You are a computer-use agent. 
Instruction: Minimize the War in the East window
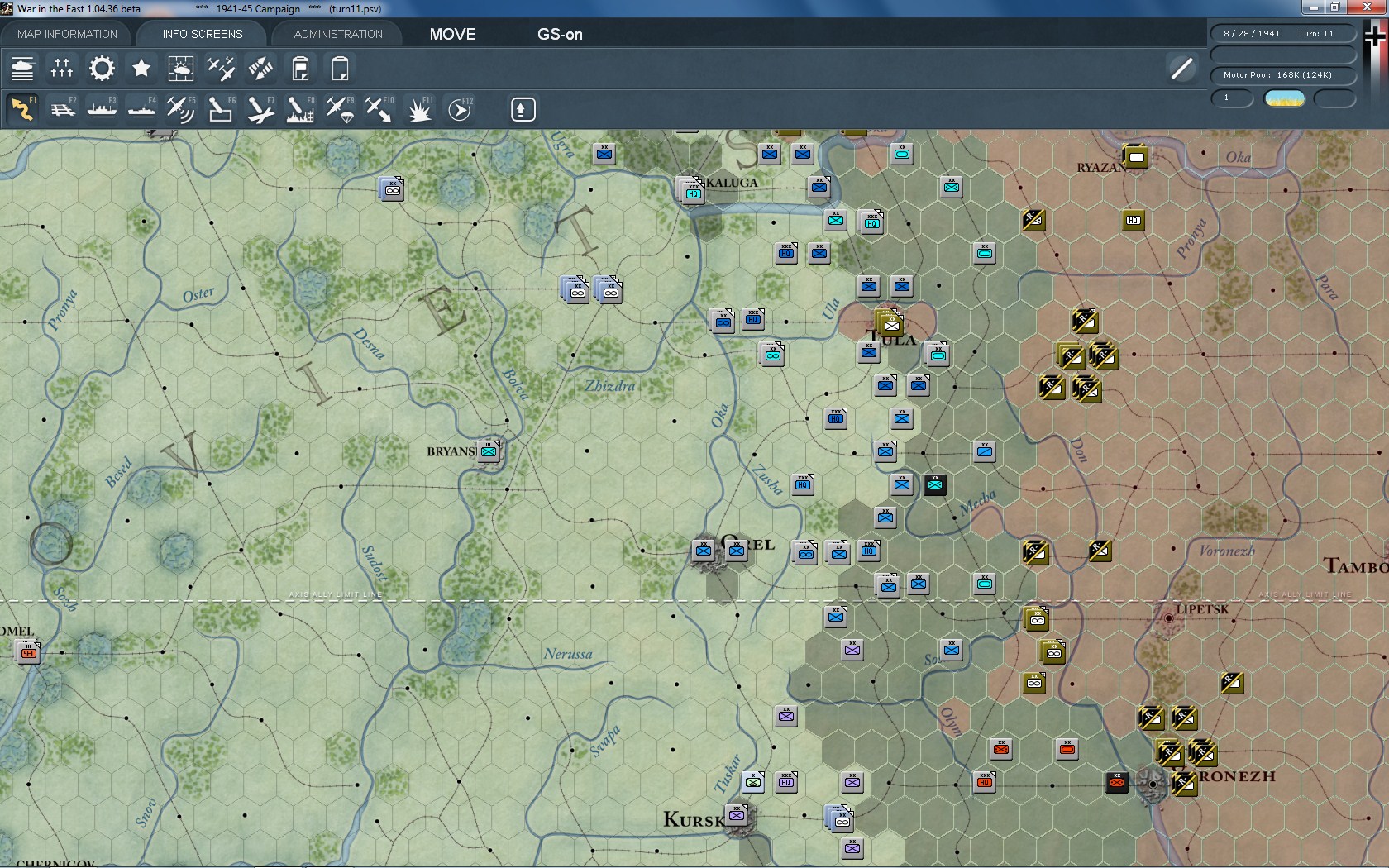point(1313,8)
